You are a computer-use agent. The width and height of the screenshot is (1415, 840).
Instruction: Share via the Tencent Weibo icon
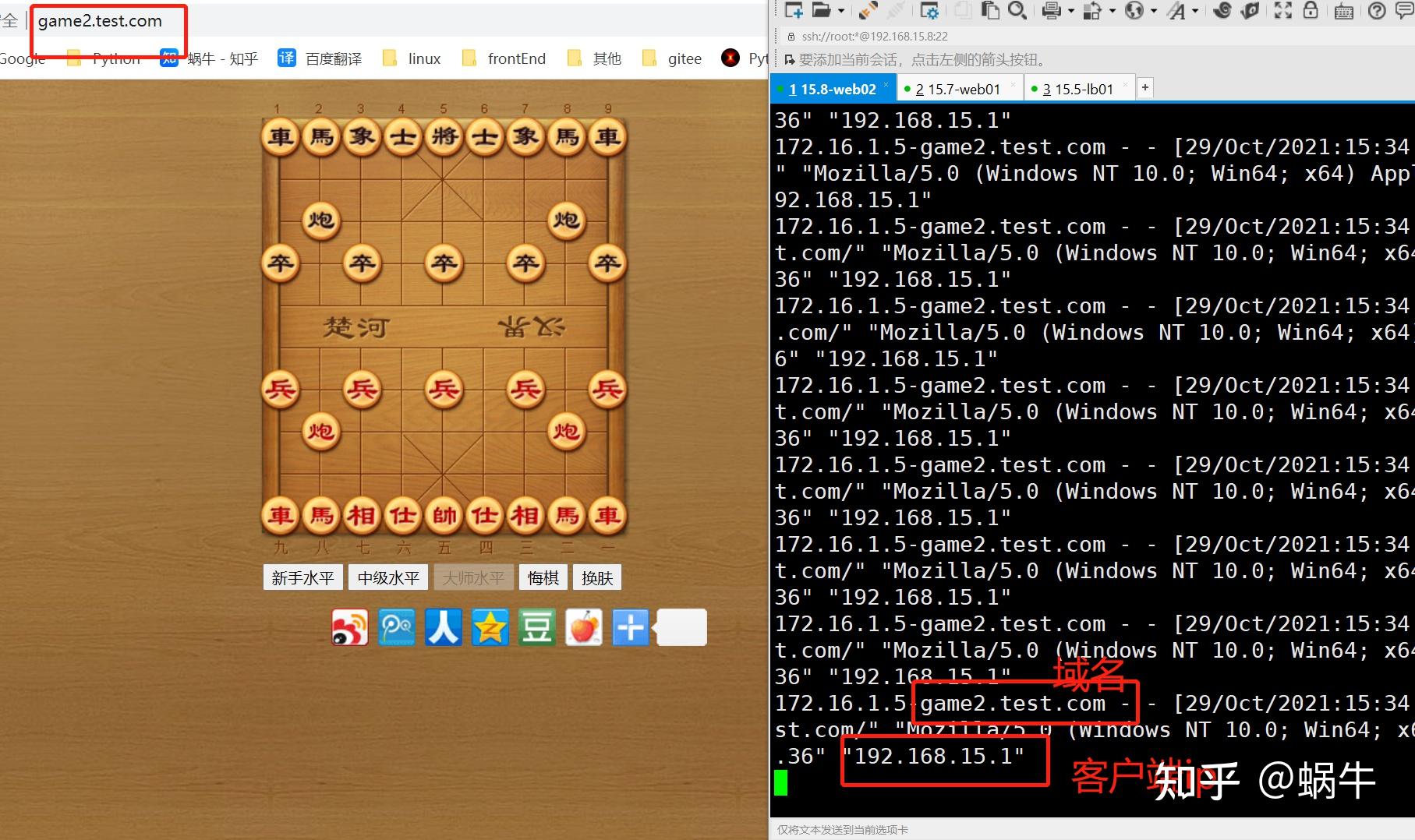click(397, 627)
